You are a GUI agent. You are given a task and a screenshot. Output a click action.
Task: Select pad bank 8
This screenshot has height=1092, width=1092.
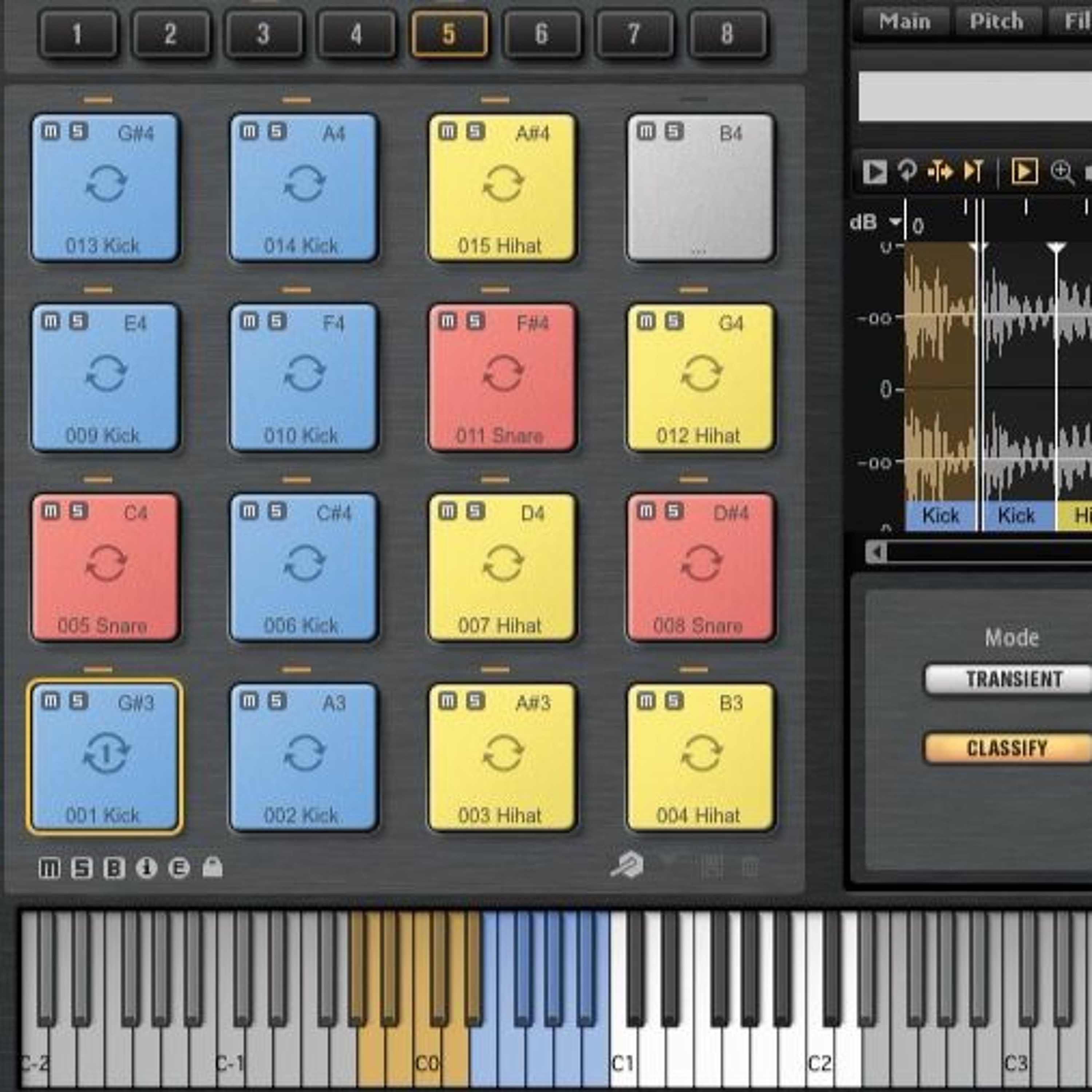[728, 34]
